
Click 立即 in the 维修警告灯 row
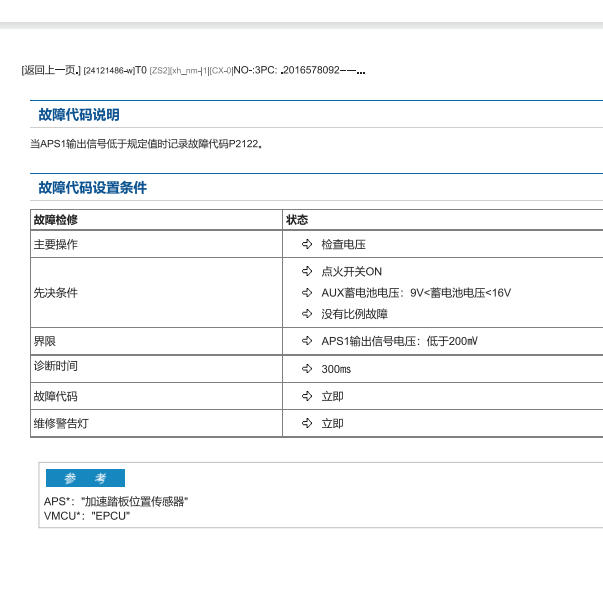coord(333,424)
